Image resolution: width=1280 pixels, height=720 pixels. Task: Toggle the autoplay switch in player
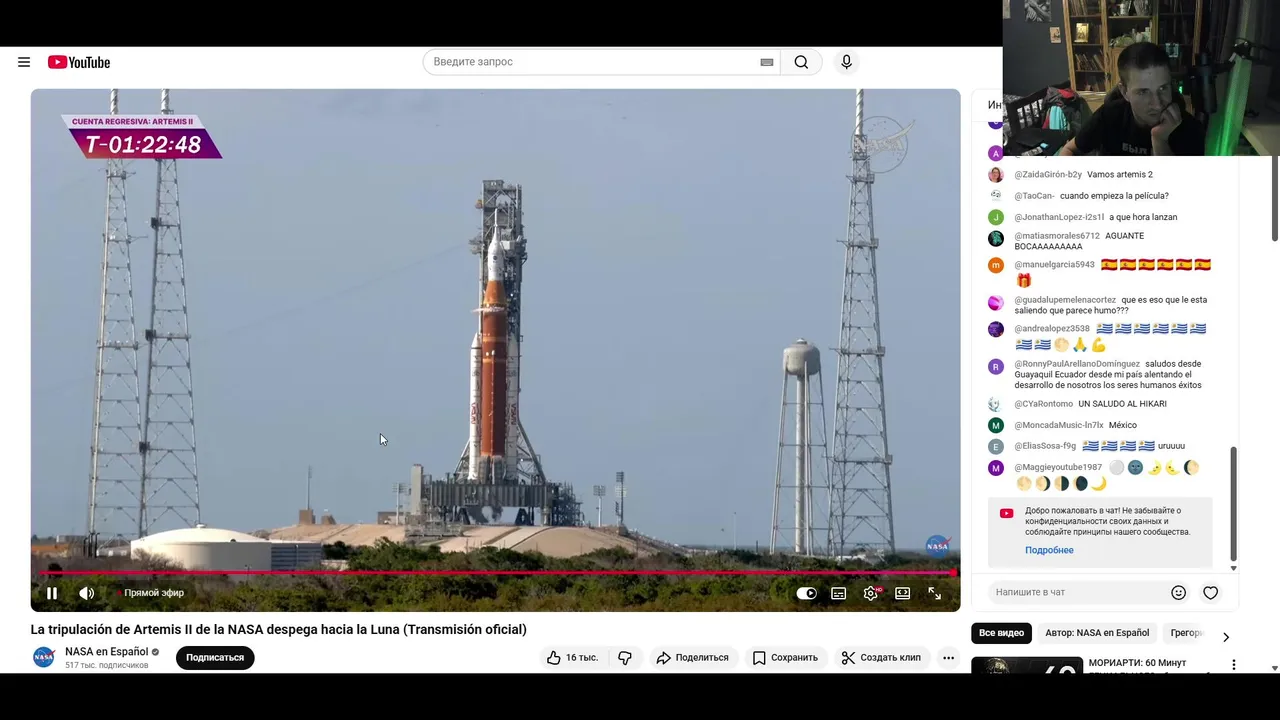806,593
